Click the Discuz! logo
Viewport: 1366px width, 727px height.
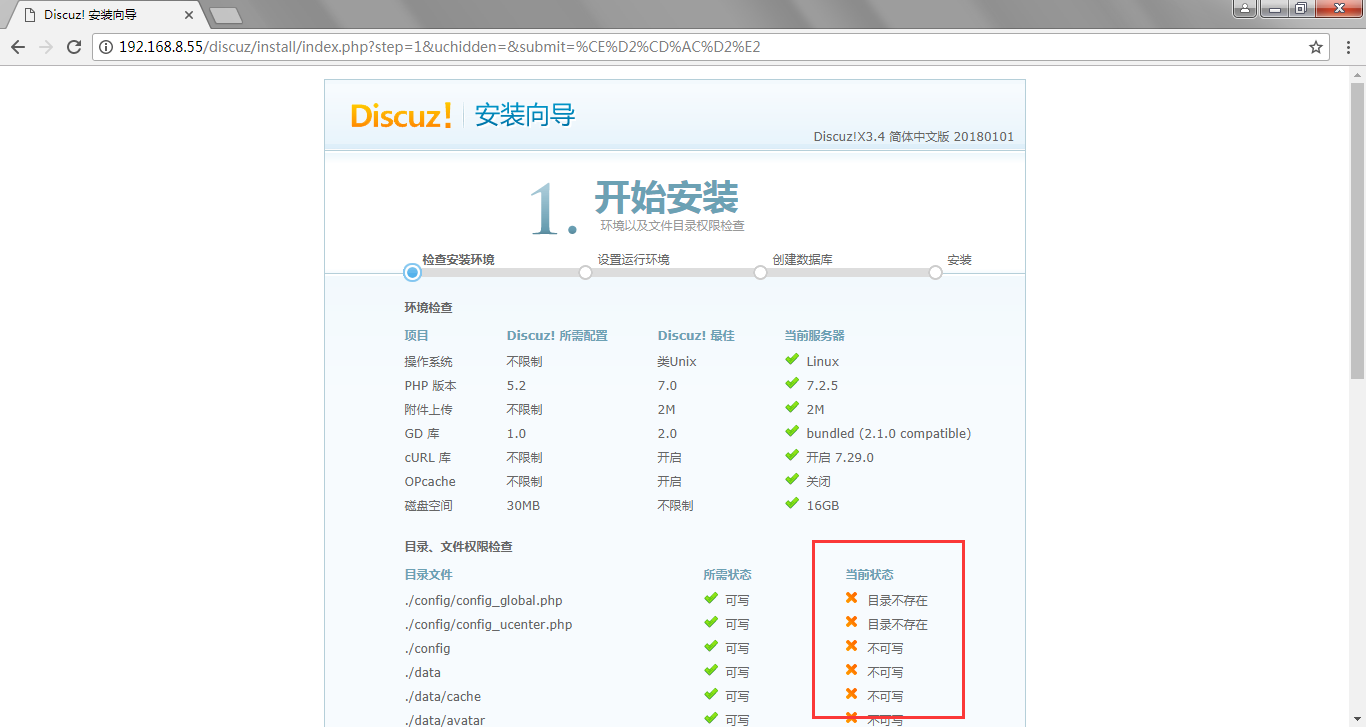tap(401, 115)
